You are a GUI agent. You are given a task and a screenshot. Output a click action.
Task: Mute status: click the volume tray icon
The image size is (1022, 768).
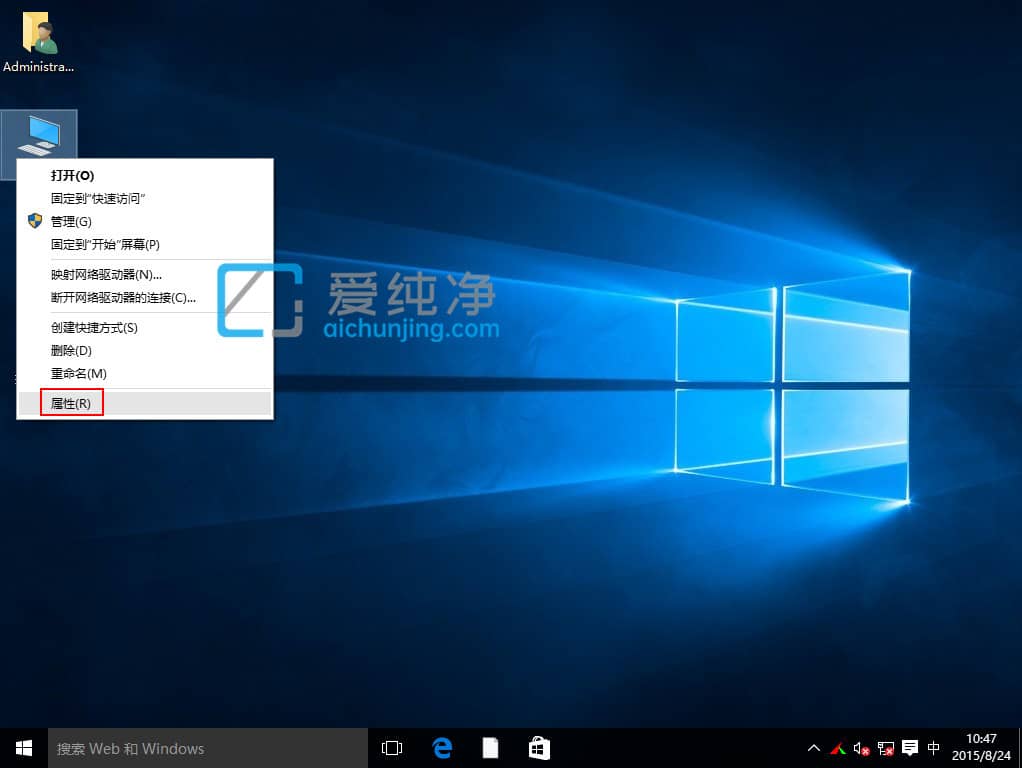tap(860, 749)
